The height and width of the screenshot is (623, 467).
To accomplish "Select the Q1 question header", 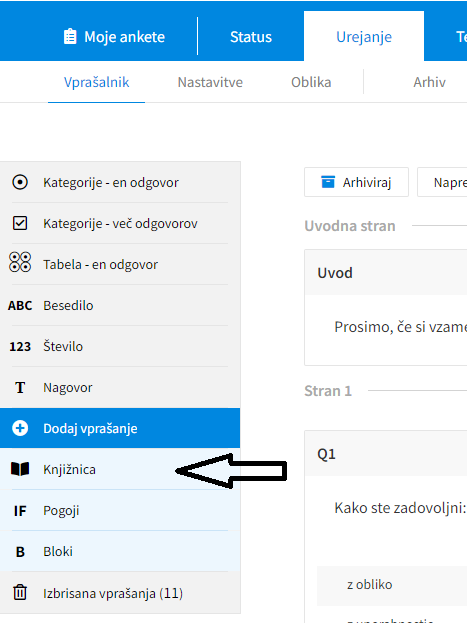I will 386,453.
